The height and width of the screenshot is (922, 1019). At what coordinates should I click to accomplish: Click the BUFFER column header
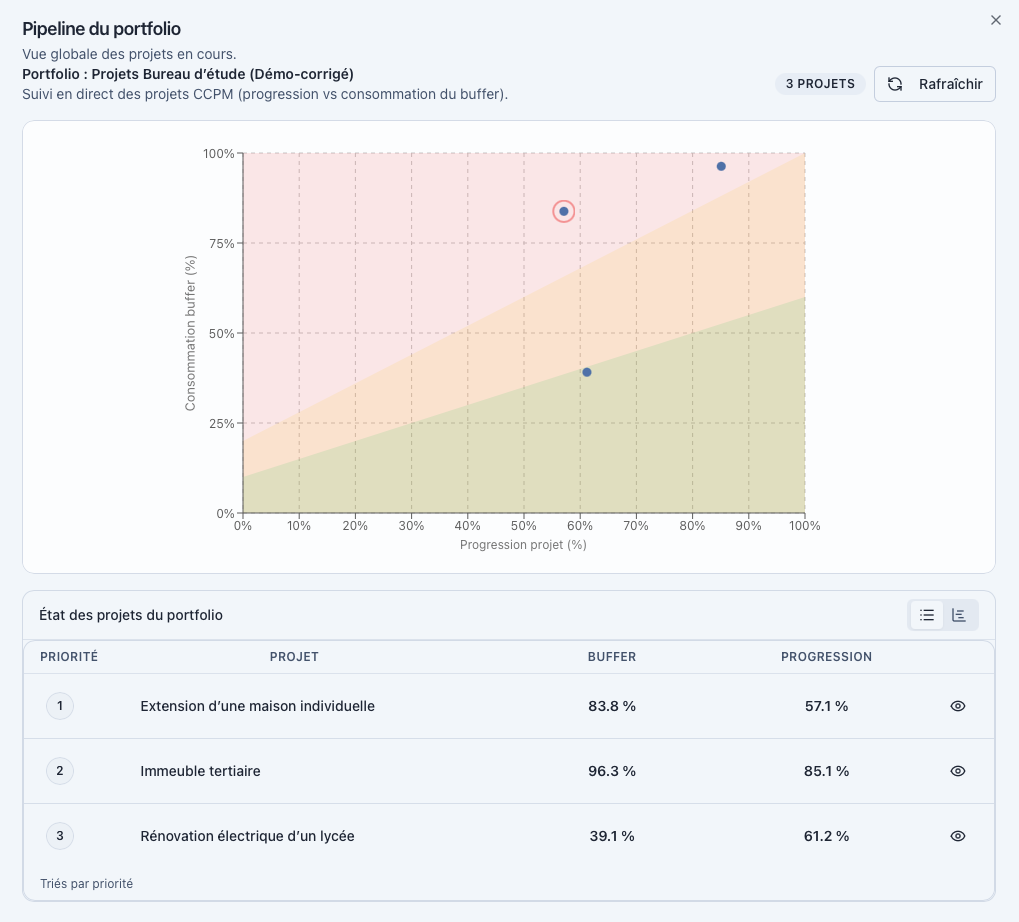[612, 657]
